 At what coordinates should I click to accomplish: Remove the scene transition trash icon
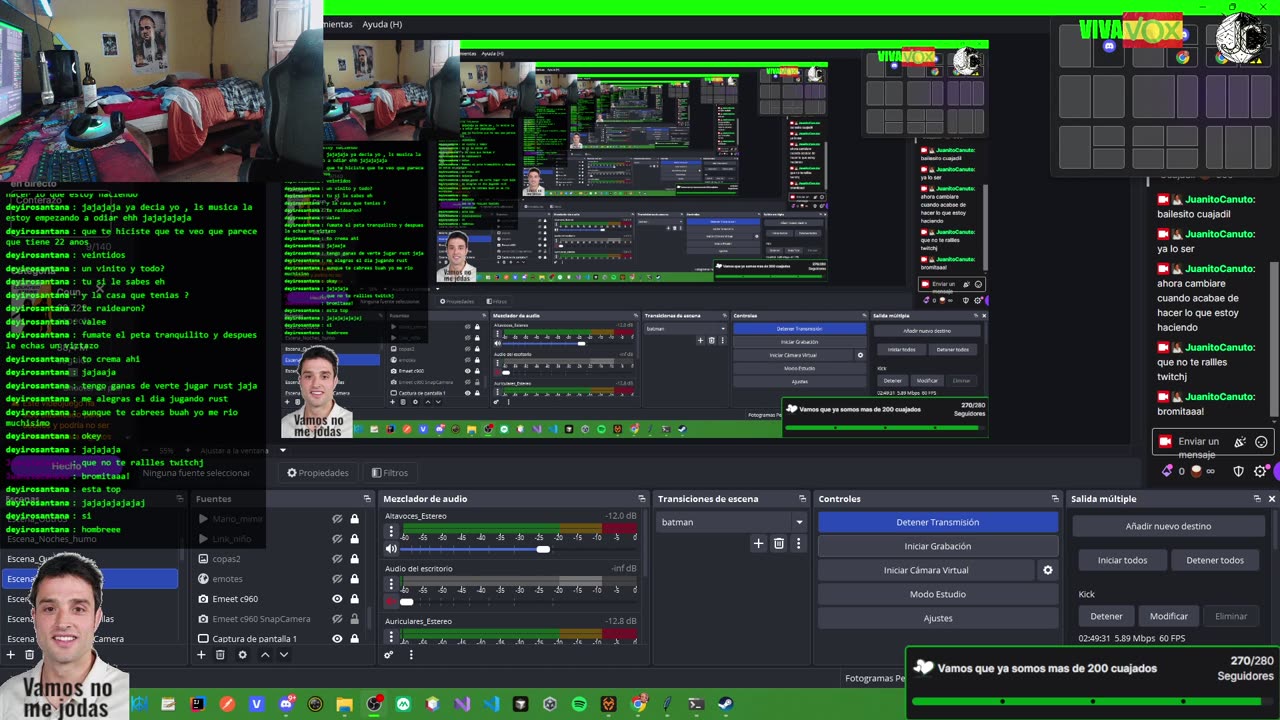click(779, 543)
